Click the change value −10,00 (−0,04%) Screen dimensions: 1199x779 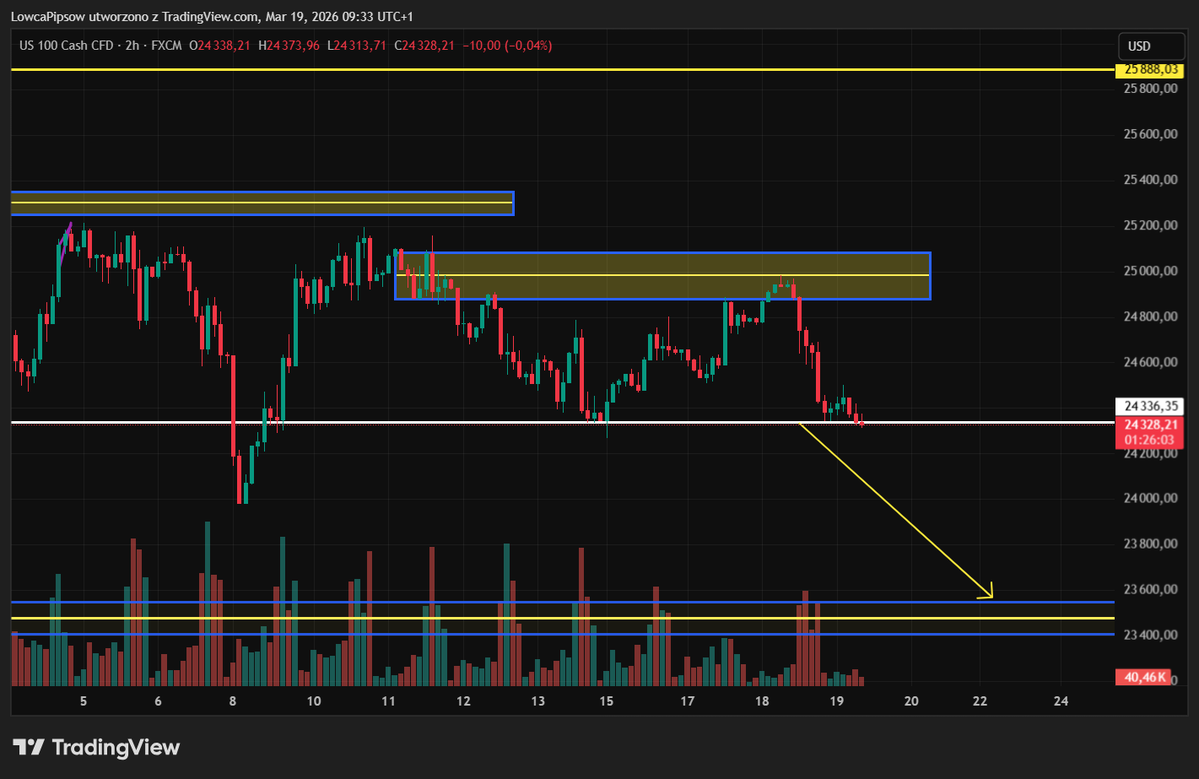tap(507, 46)
